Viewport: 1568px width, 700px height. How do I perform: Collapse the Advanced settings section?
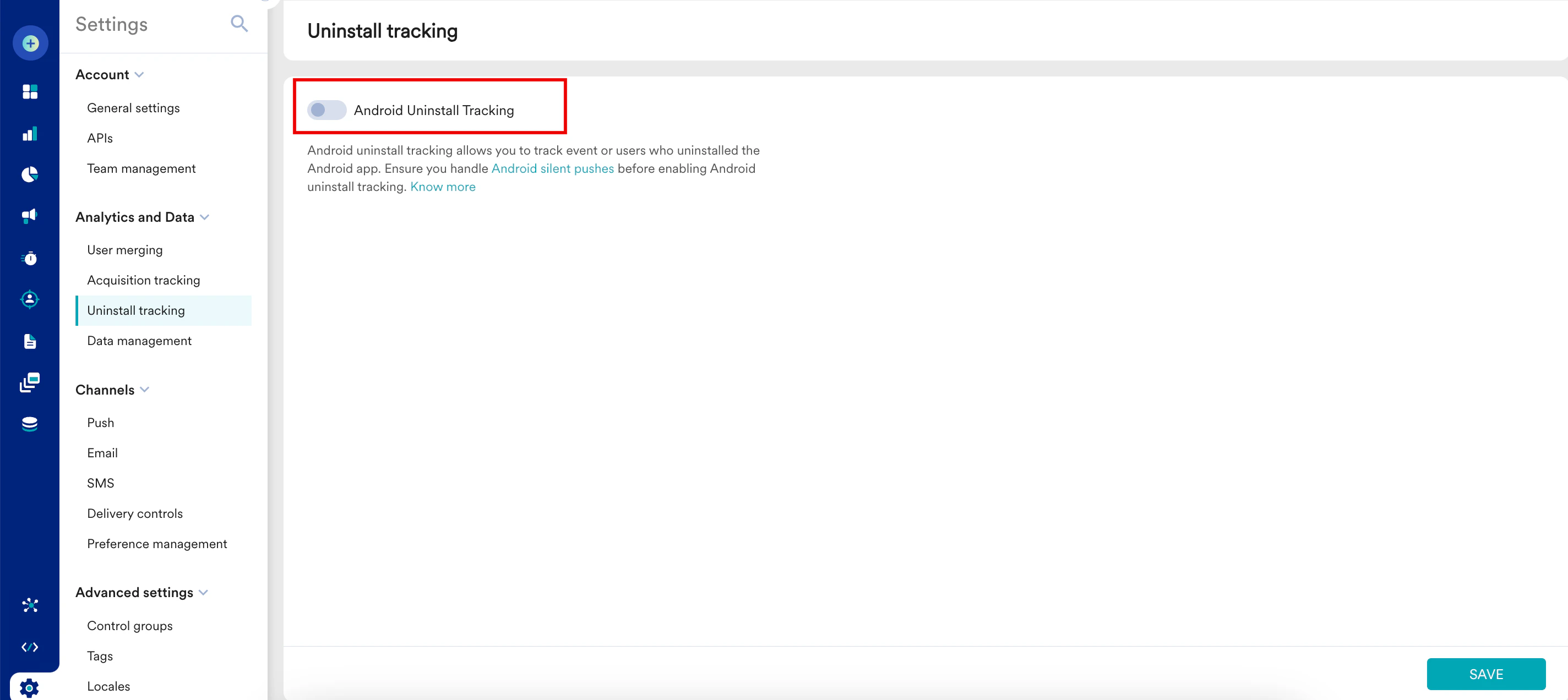(x=203, y=592)
